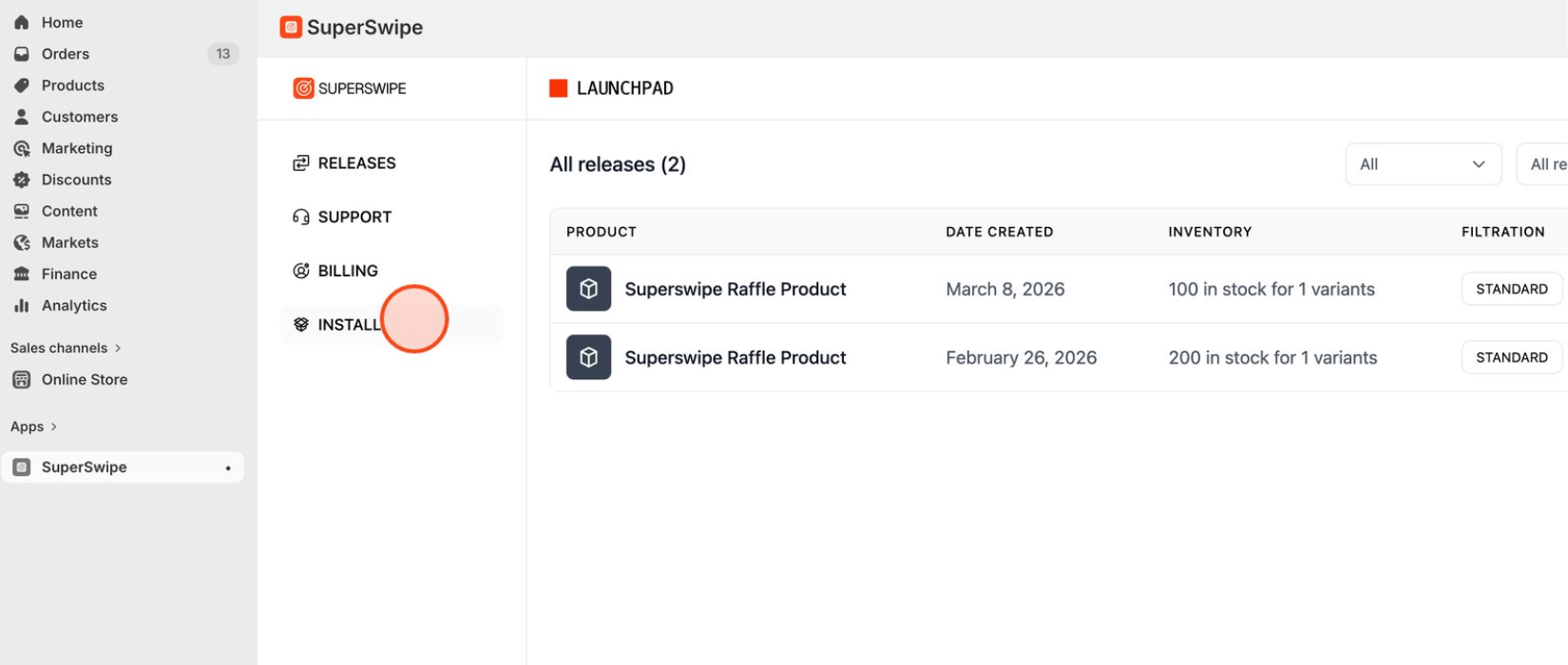Click the date February 26, 2026
The width and height of the screenshot is (1568, 665).
click(1022, 357)
